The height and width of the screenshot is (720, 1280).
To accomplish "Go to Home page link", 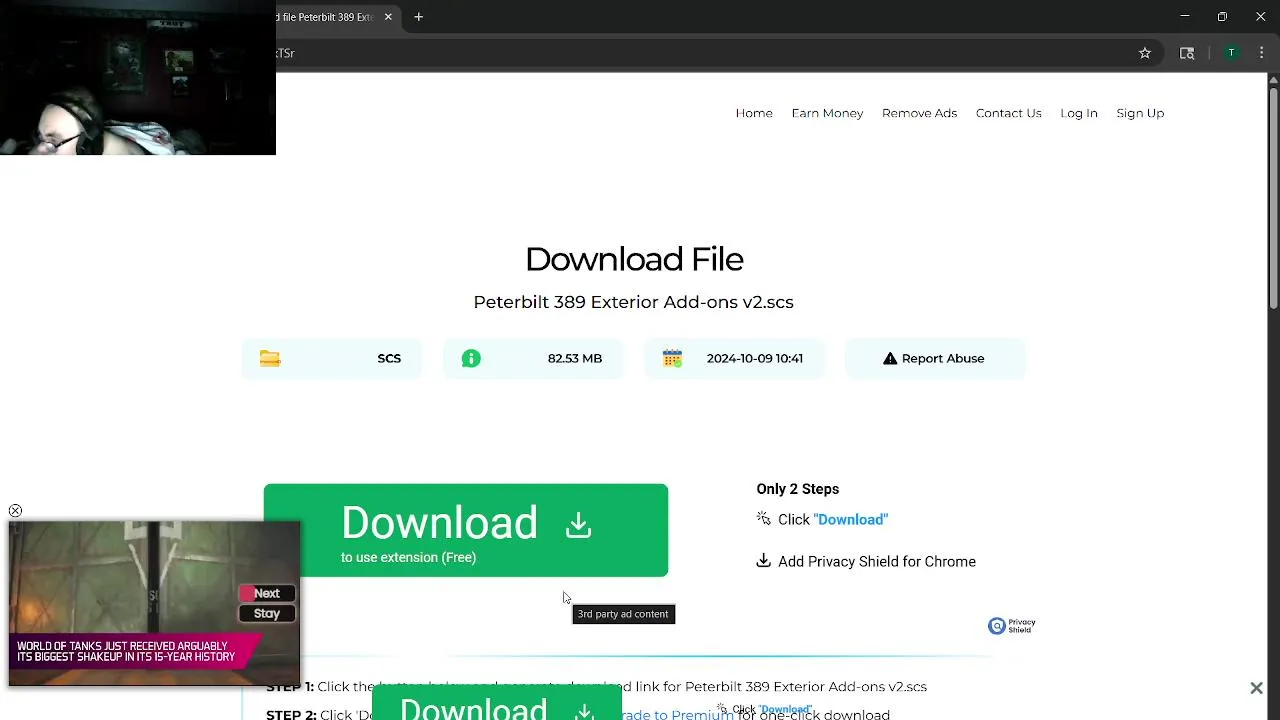I will [x=754, y=113].
